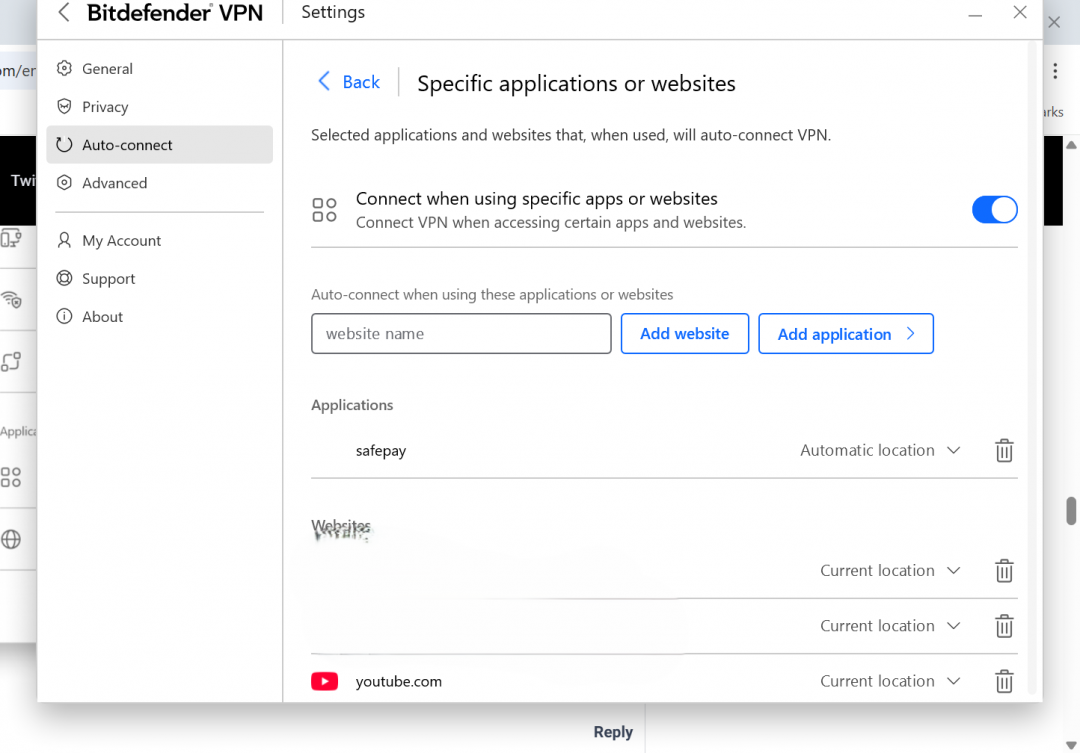
Task: Click the YouTube logo icon
Action: 324,681
